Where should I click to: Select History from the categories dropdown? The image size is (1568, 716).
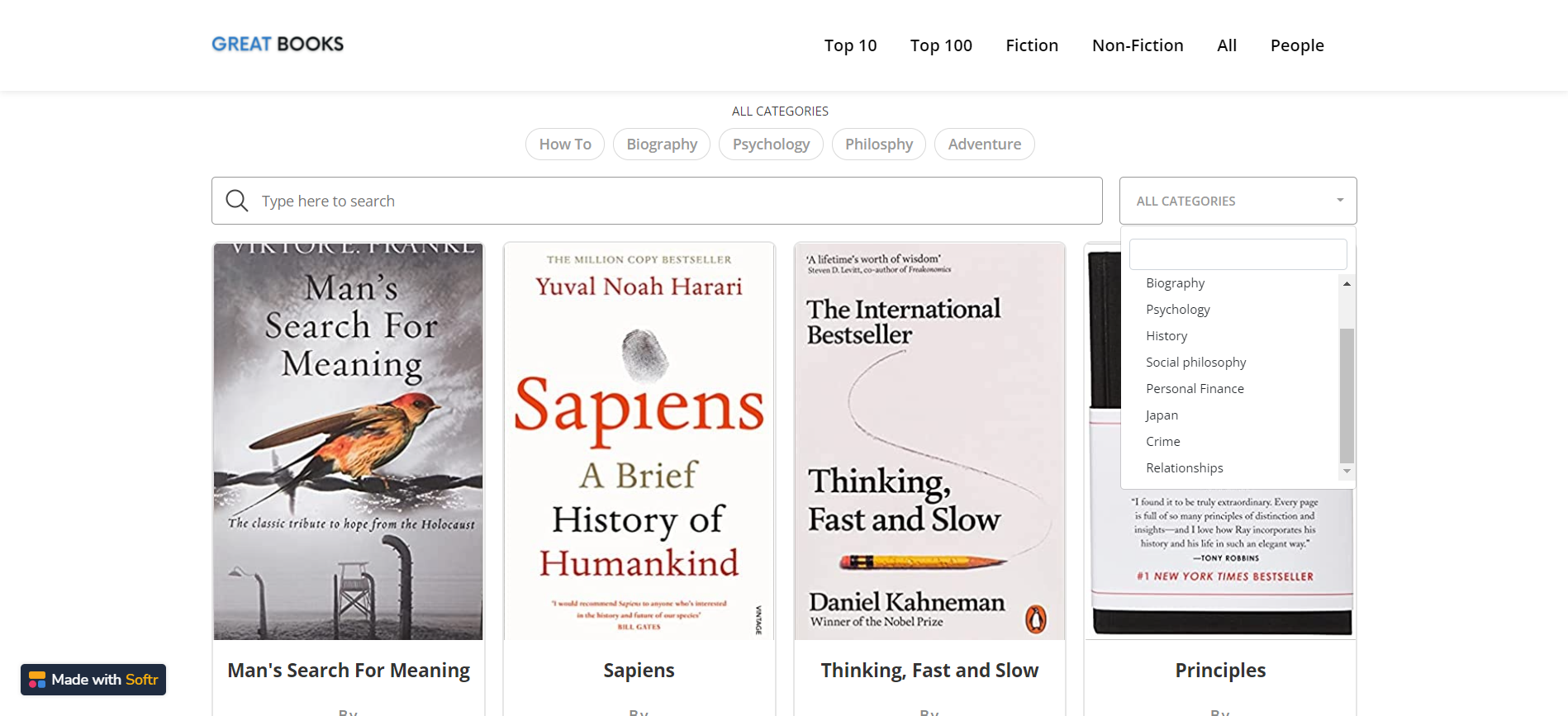(x=1166, y=335)
